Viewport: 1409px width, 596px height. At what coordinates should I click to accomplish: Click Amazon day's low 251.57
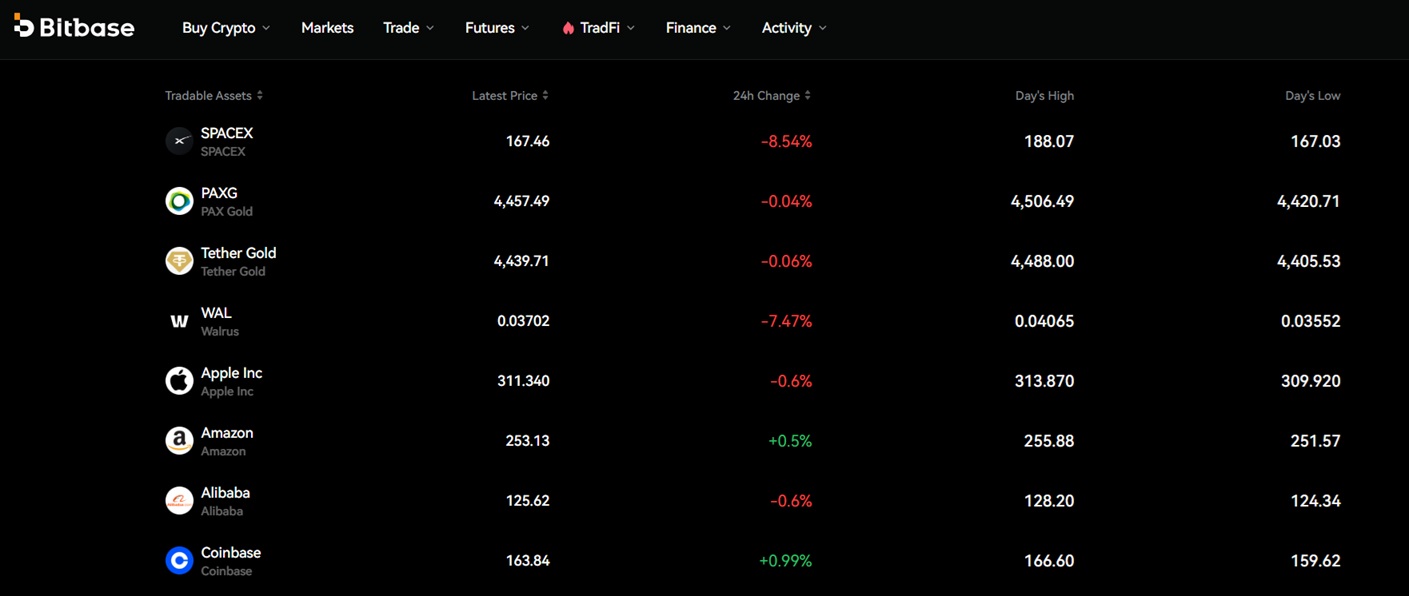(x=1315, y=441)
